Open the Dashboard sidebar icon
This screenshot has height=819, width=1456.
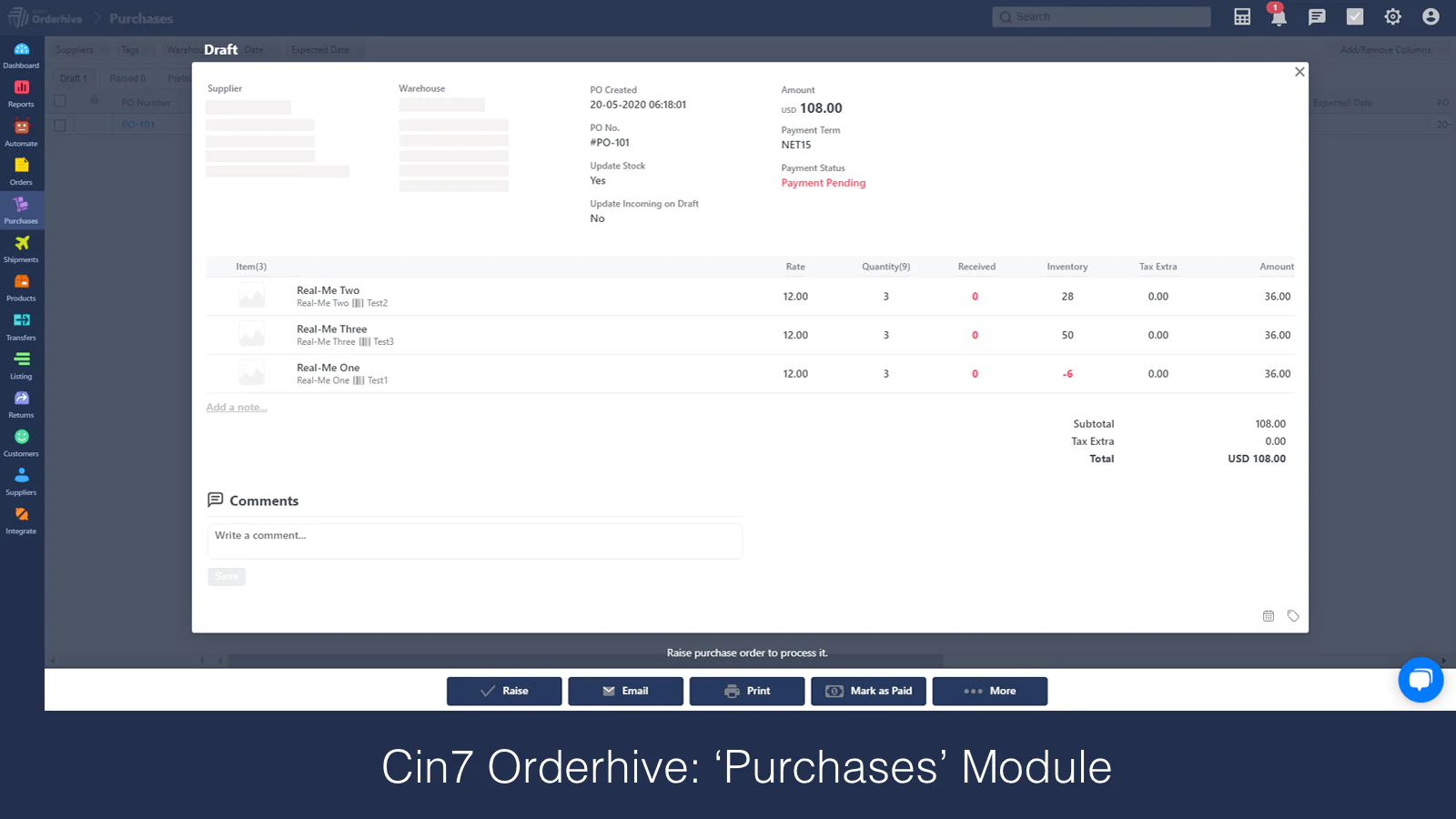(x=21, y=55)
